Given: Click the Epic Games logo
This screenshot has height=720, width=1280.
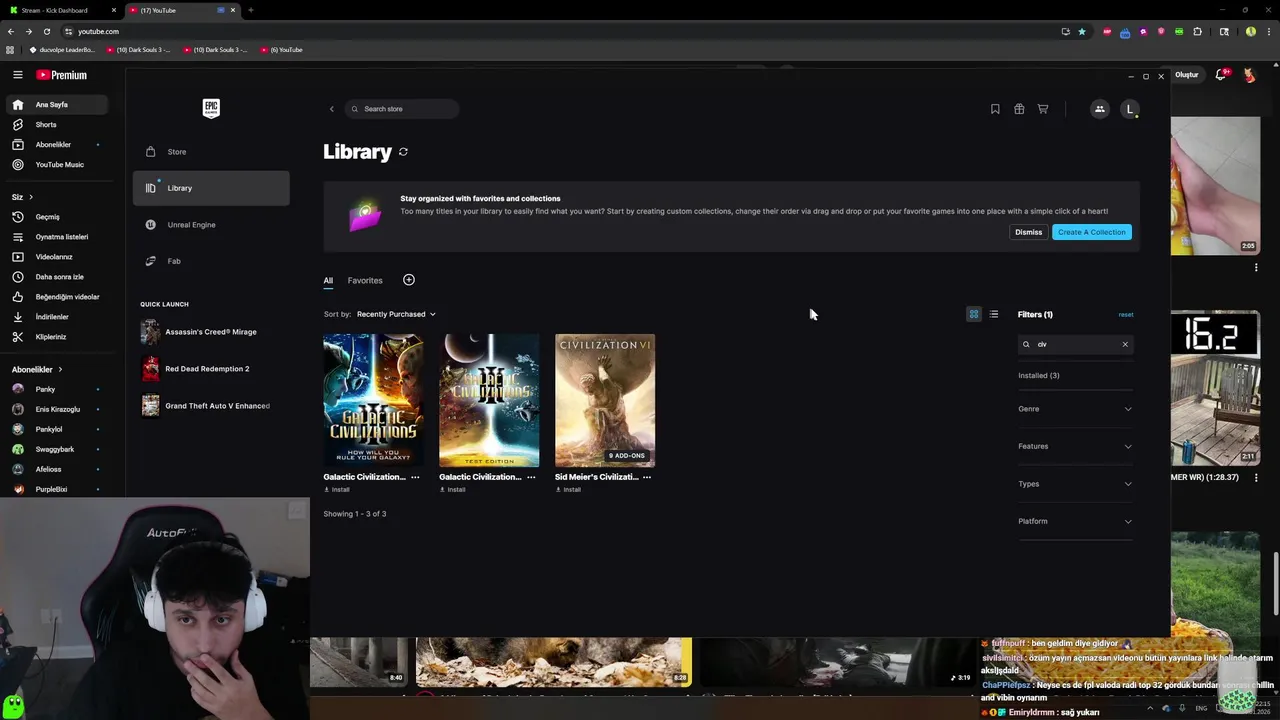Looking at the screenshot, I should [x=211, y=108].
